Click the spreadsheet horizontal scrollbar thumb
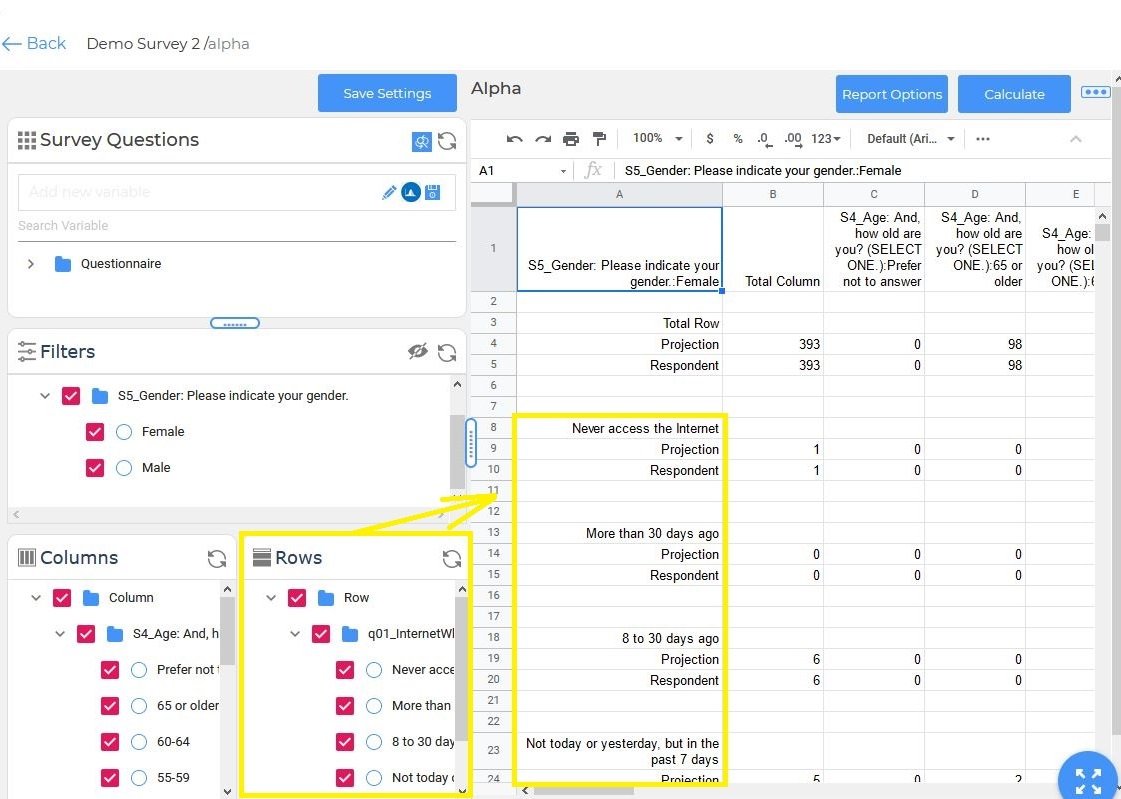 (x=584, y=790)
